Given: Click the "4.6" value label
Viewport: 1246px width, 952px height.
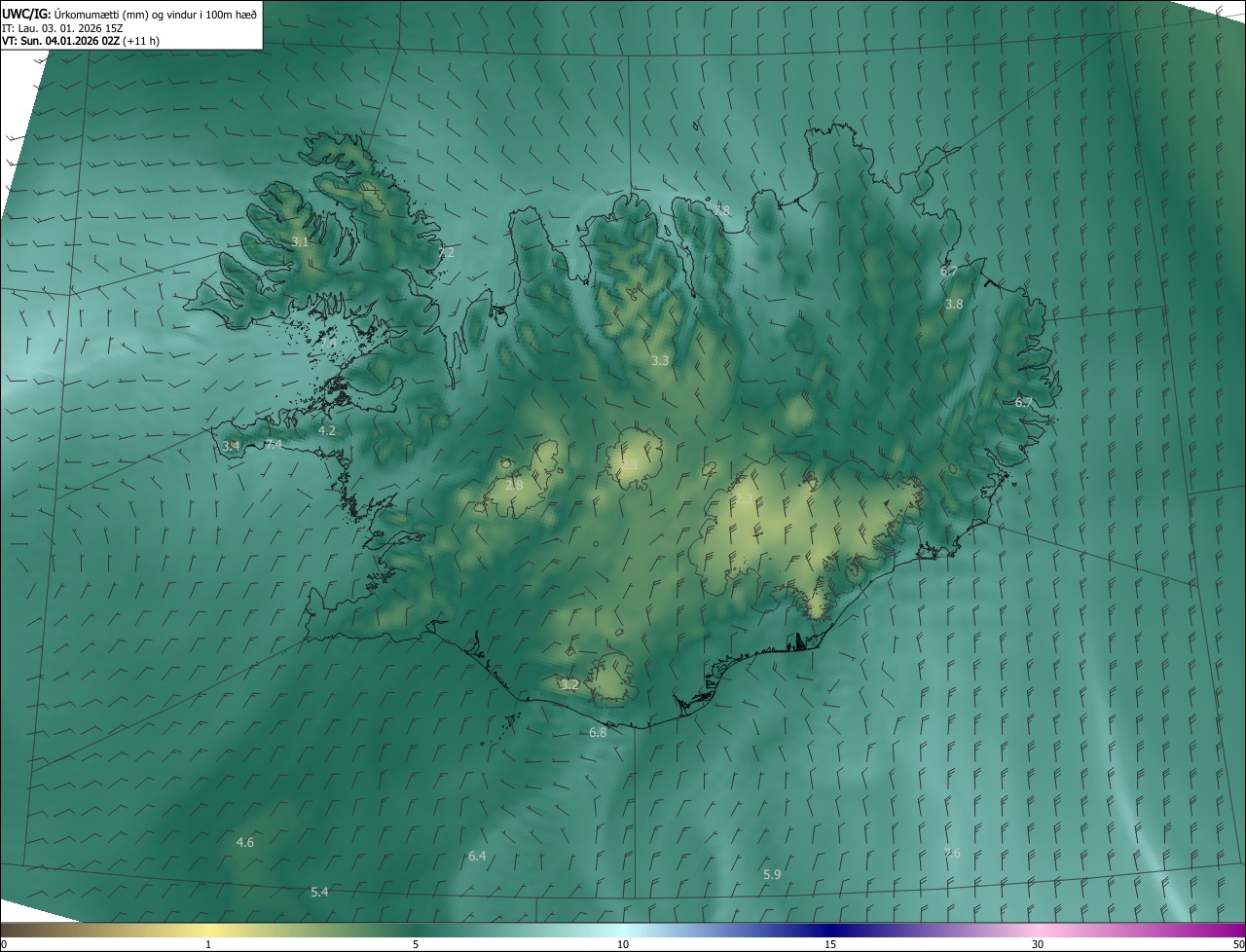Looking at the screenshot, I should click(x=245, y=842).
